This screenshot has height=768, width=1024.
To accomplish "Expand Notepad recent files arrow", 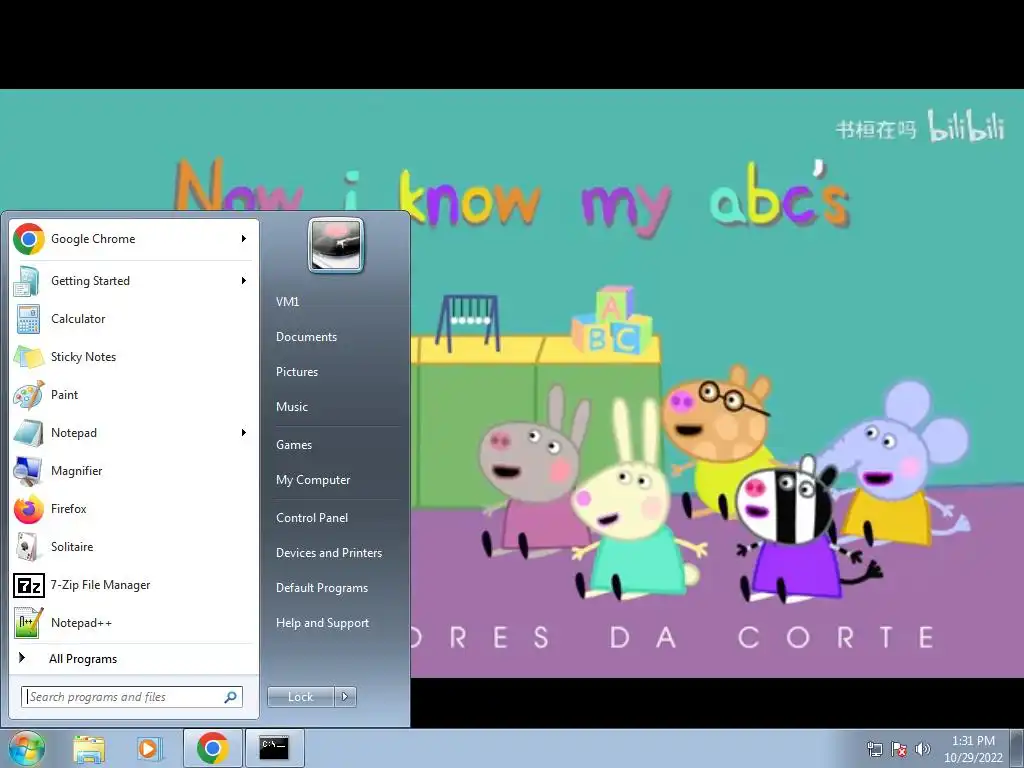I will 244,432.
